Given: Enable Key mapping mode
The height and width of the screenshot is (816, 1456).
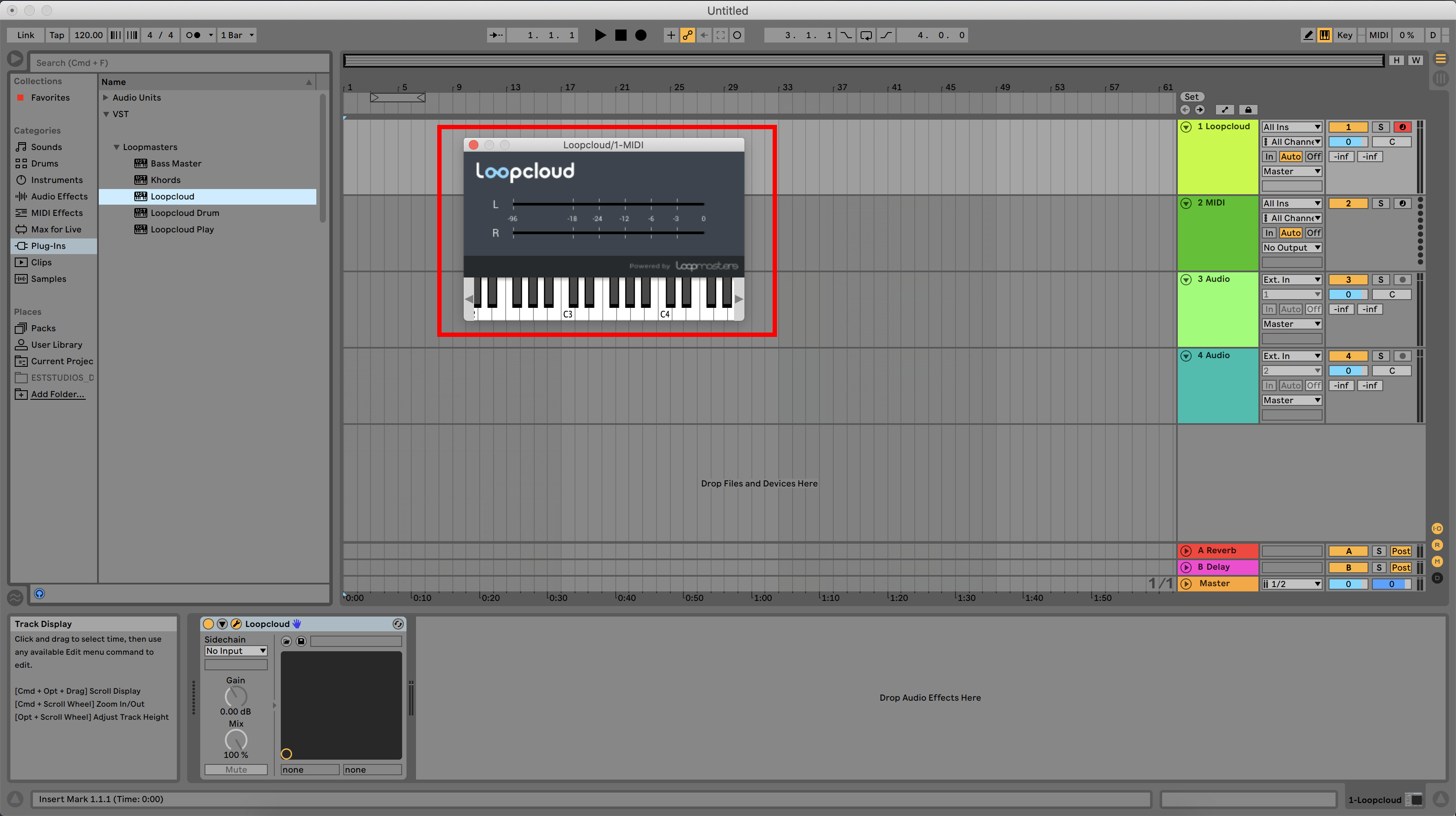Looking at the screenshot, I should tap(1345, 35).
